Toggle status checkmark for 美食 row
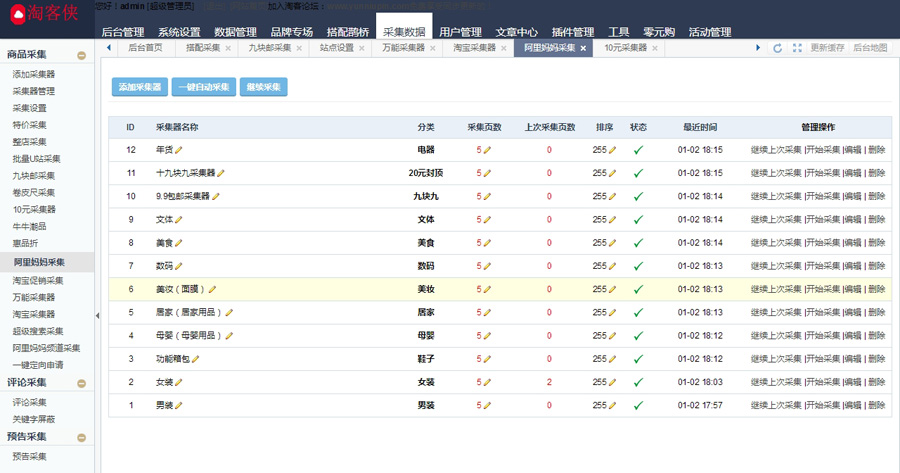This screenshot has width=900, height=473. (638, 243)
